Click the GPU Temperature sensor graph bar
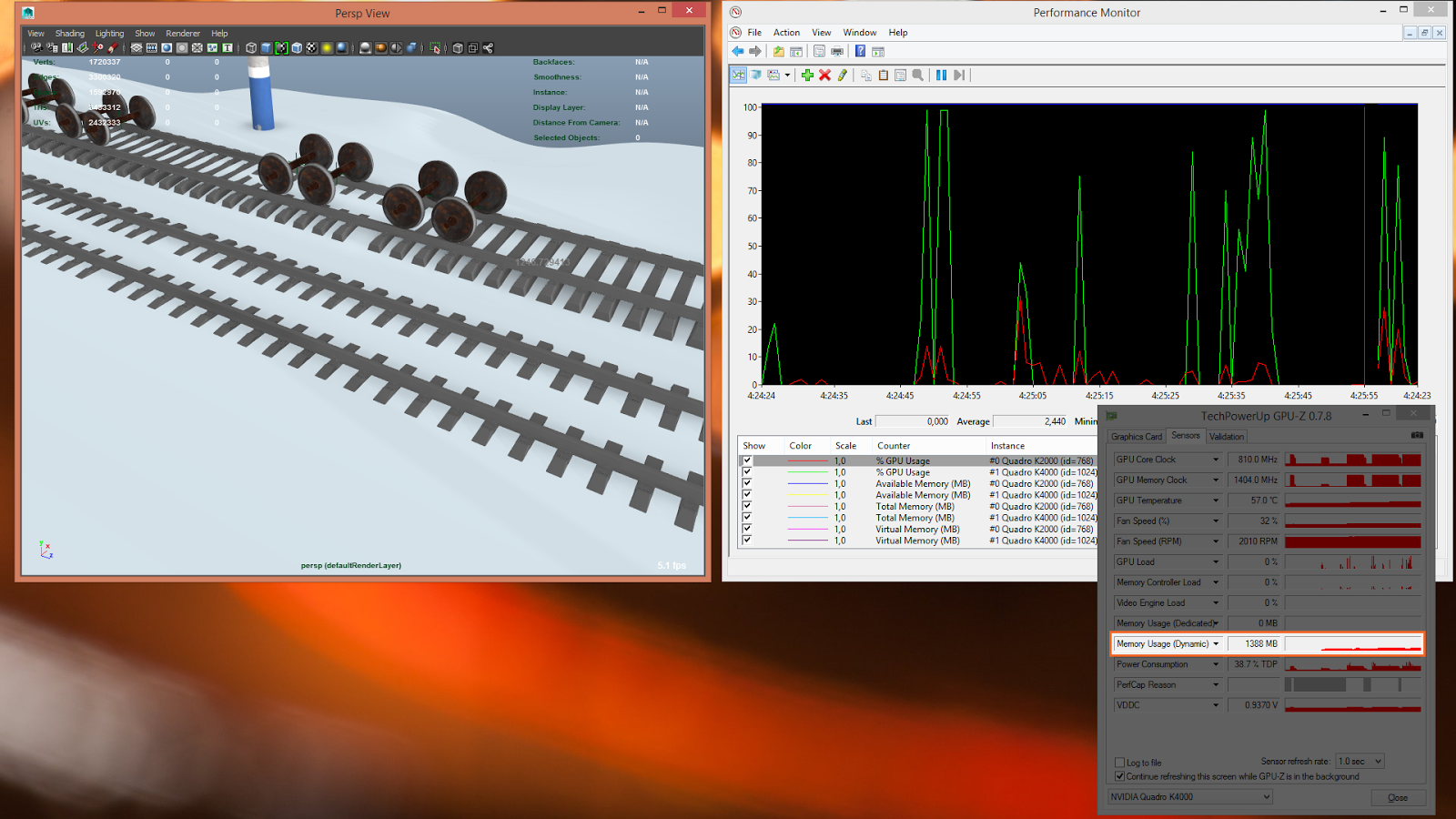 click(1353, 500)
